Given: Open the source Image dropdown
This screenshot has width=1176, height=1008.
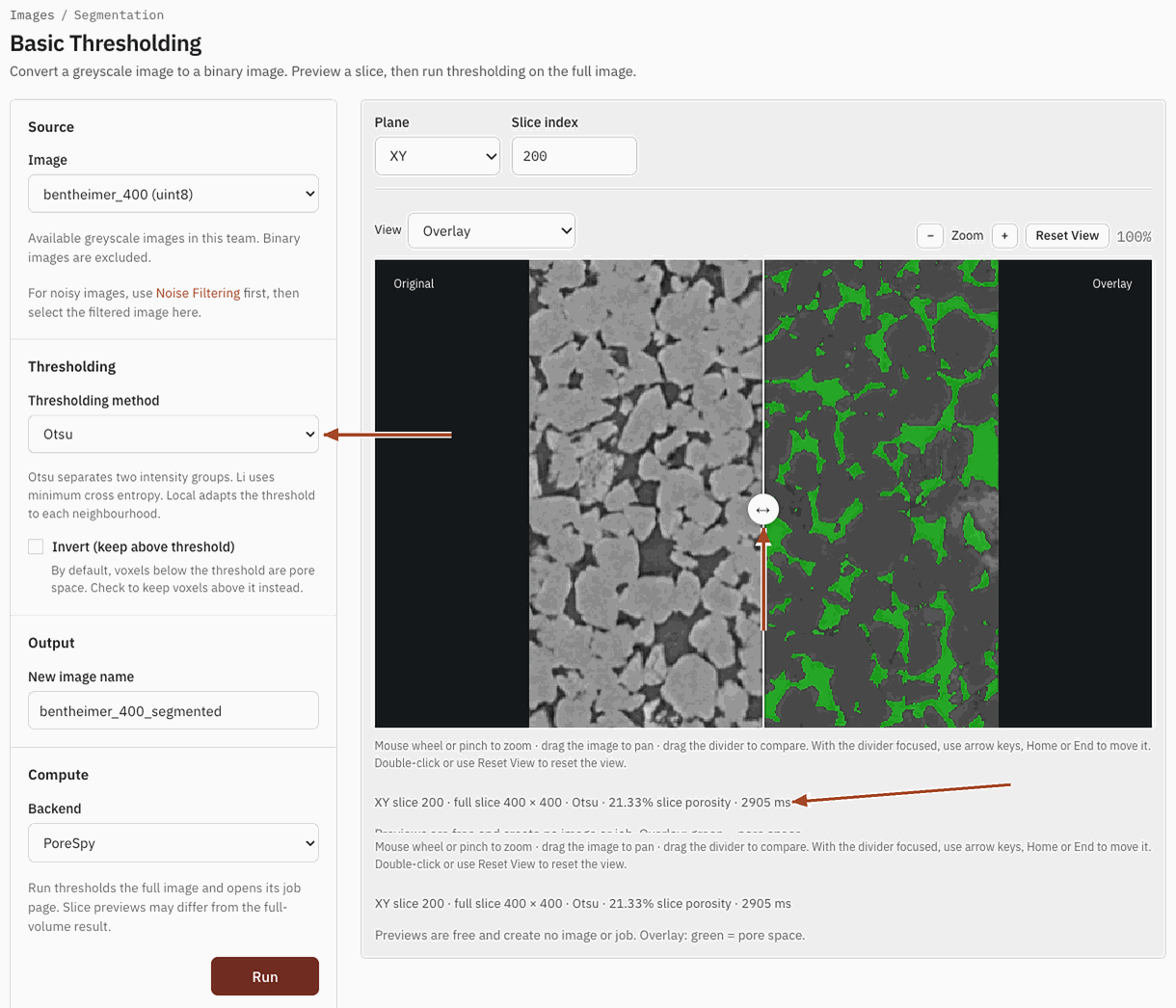Looking at the screenshot, I should [174, 194].
